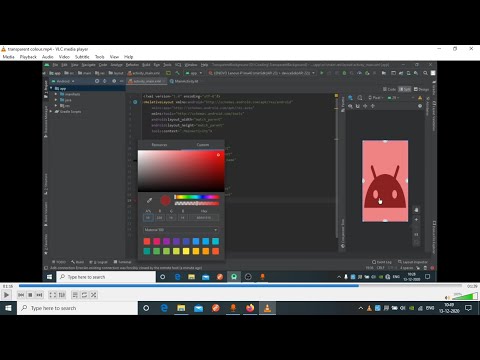
Task: Adjust the VLC volume slider
Action: click(465, 296)
